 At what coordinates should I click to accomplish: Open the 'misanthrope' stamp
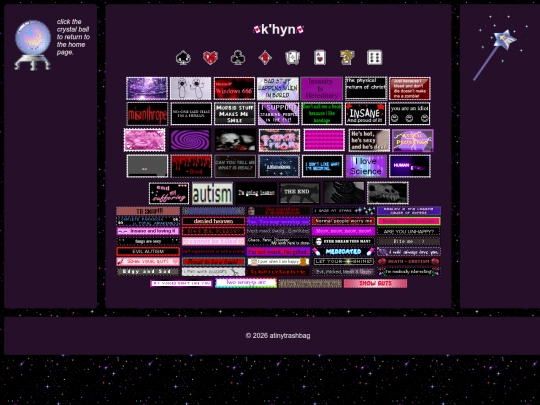point(147,114)
